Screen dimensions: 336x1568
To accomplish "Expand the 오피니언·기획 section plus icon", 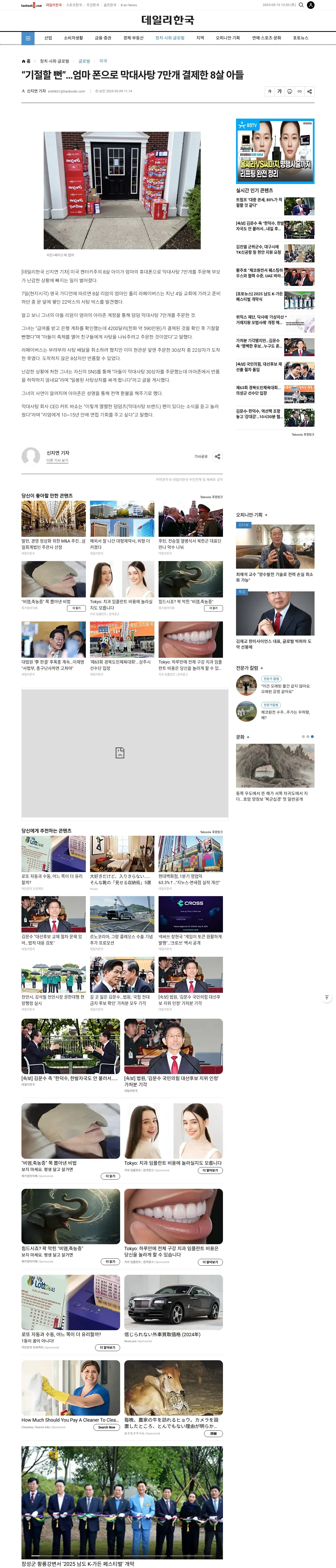I will point(266,515).
